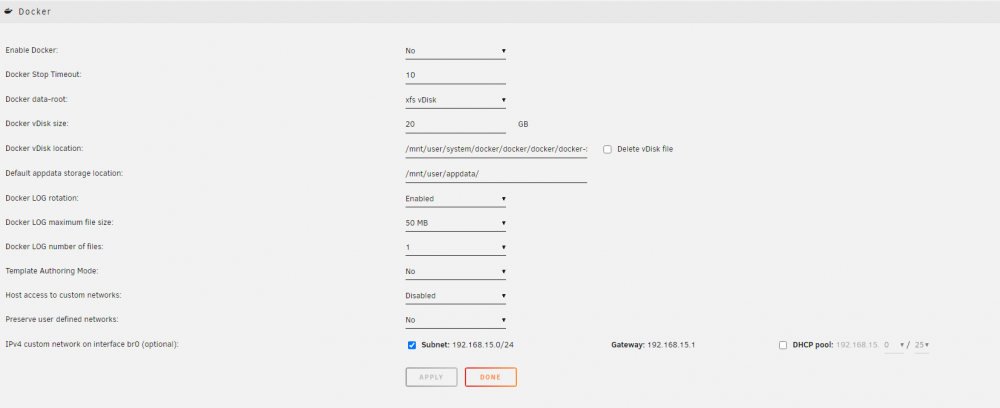Click the Docker vDisk location label
The width and height of the screenshot is (1000, 408).
(x=45, y=149)
